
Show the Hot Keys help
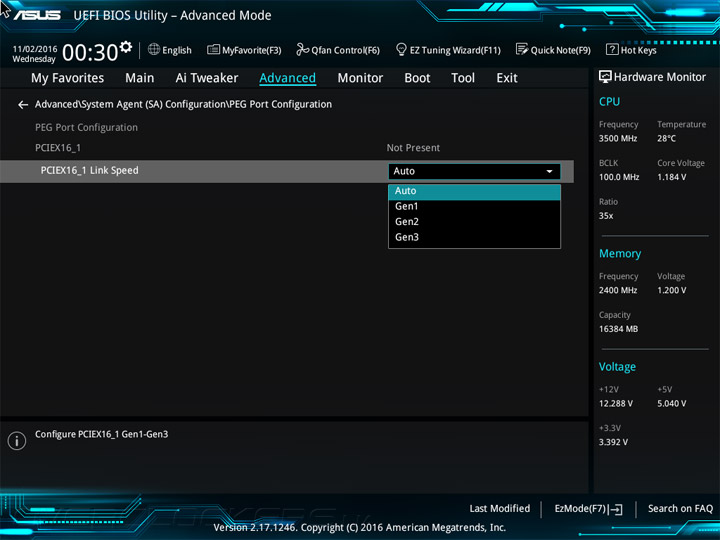pos(631,50)
